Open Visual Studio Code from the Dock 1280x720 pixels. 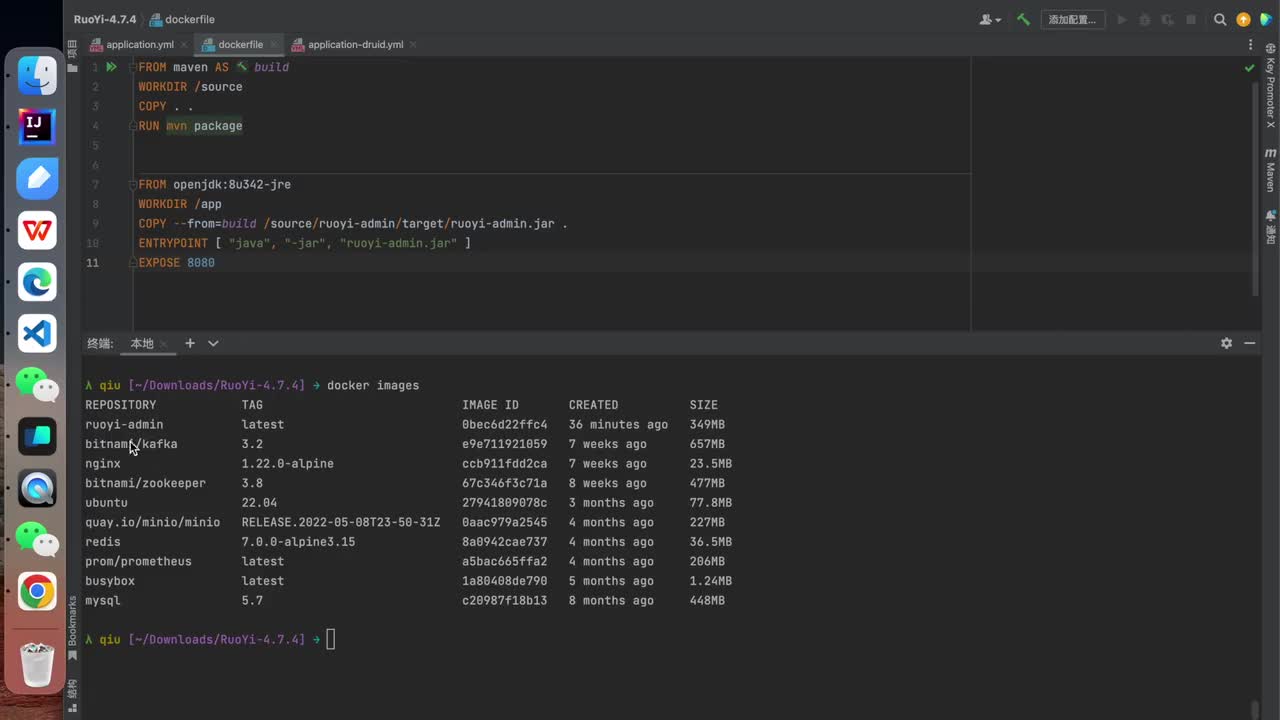click(37, 333)
